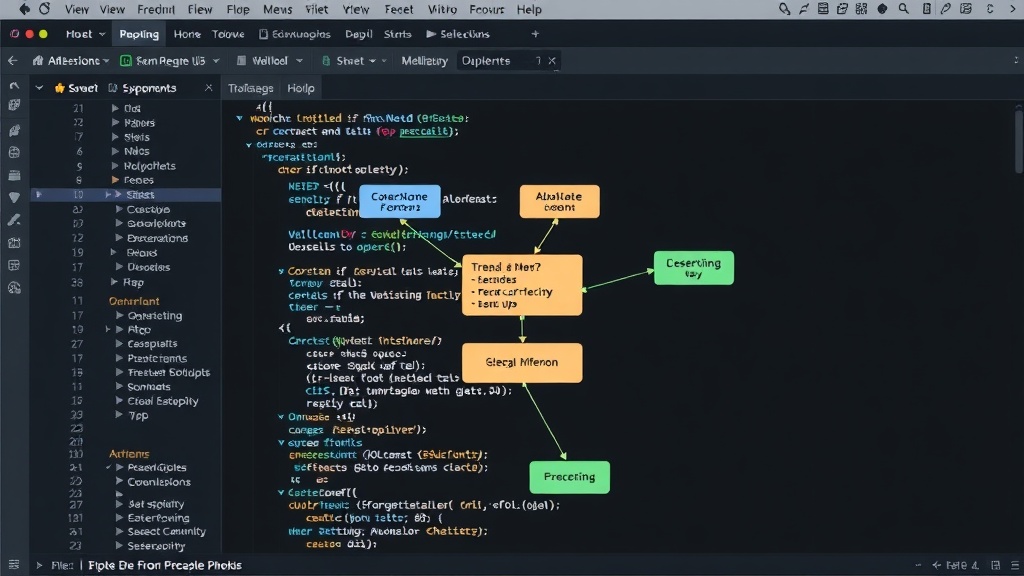Viewport: 1024px width, 576px height.
Task: Collapse the code block at the Oatebarefl line
Action: pyautogui.click(x=281, y=492)
